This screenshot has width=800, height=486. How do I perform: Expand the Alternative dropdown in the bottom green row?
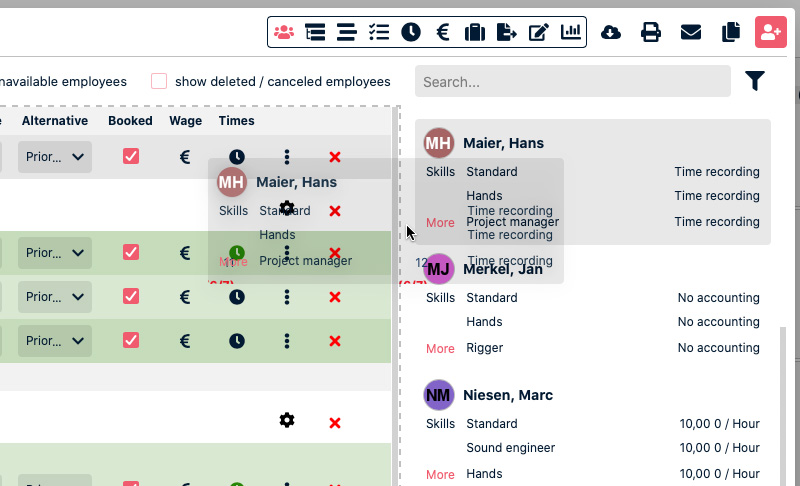point(55,340)
